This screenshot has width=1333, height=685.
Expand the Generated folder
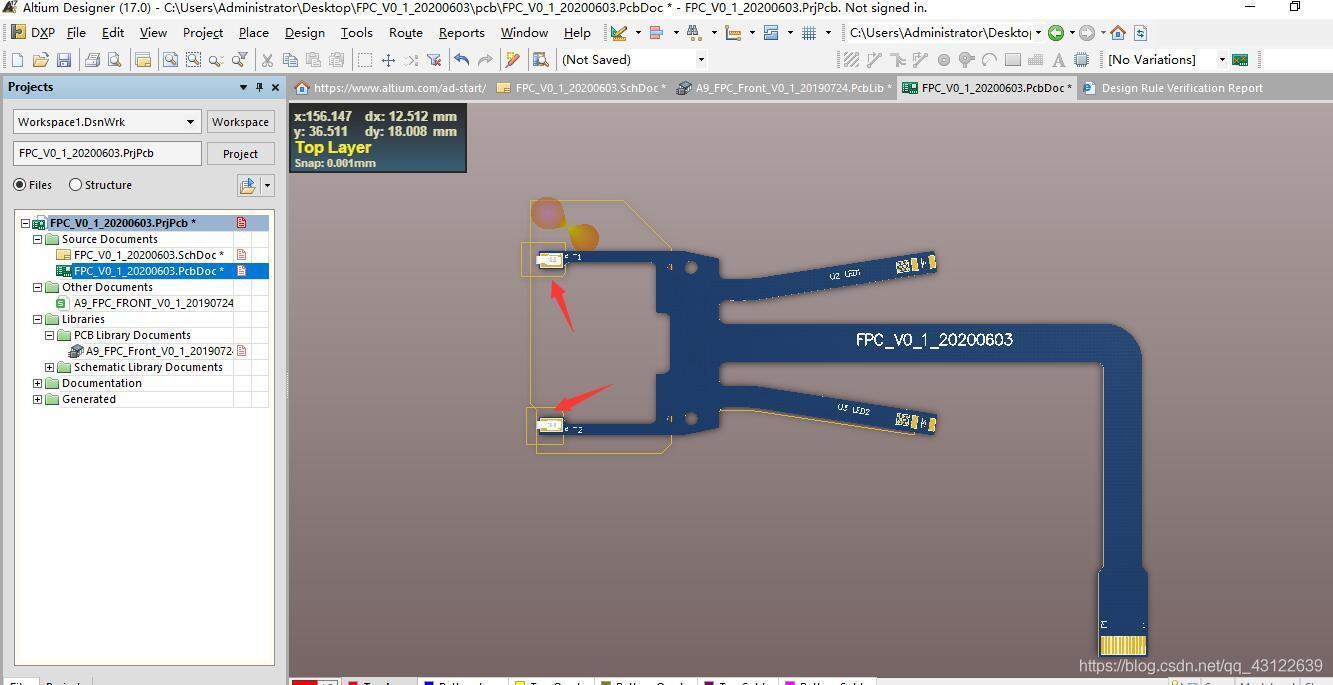pos(38,399)
